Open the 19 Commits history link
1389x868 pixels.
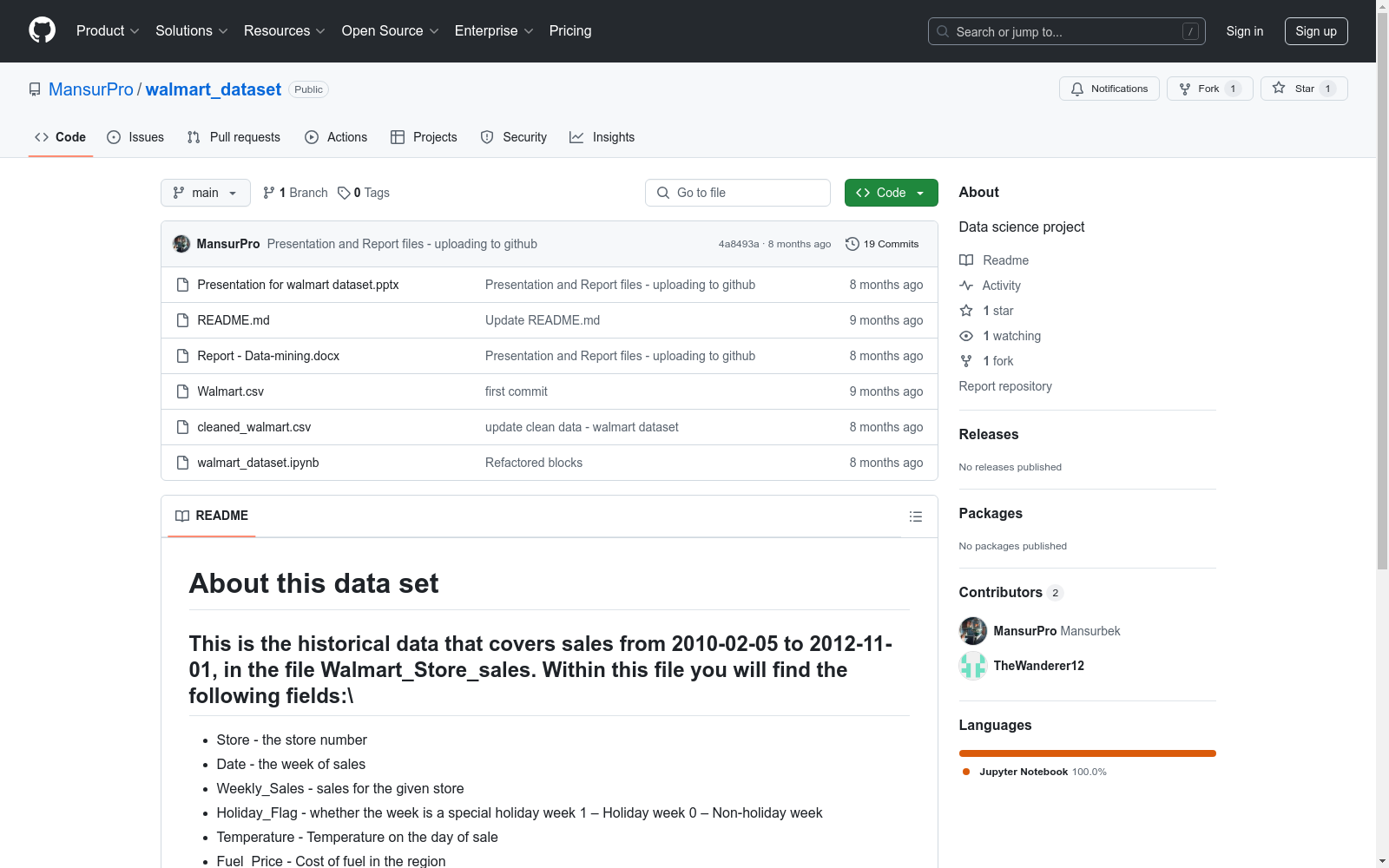(x=882, y=244)
